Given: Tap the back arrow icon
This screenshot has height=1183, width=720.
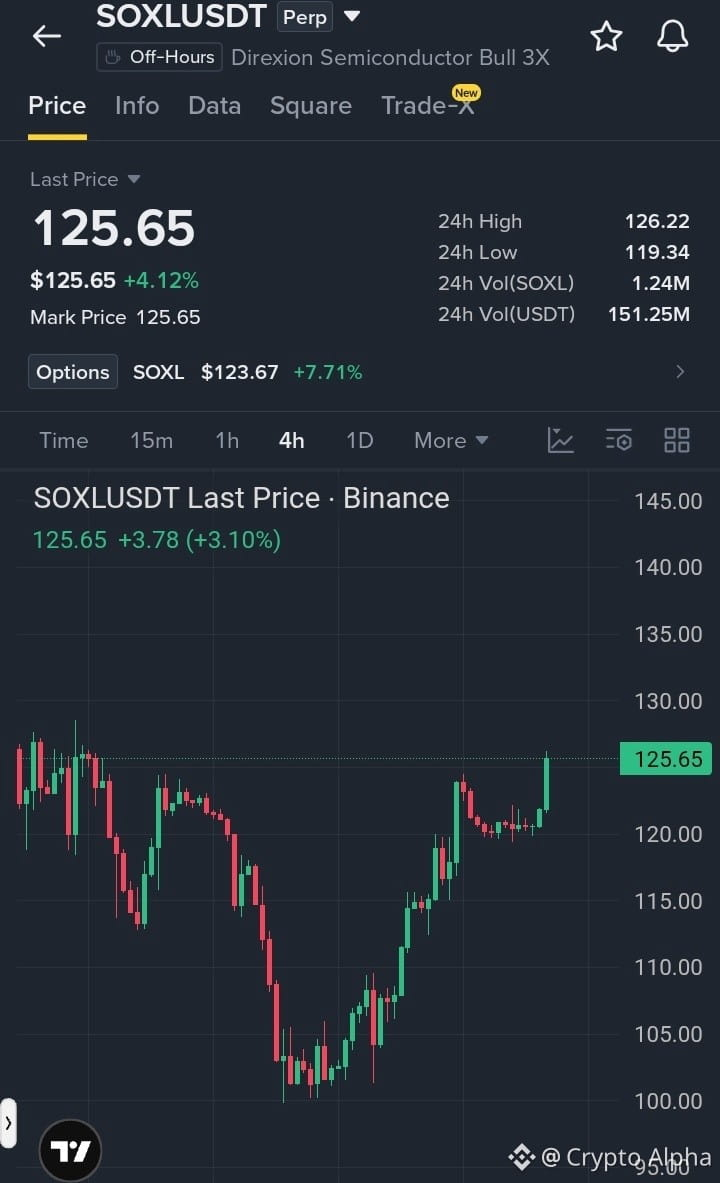Looking at the screenshot, I should click(47, 35).
